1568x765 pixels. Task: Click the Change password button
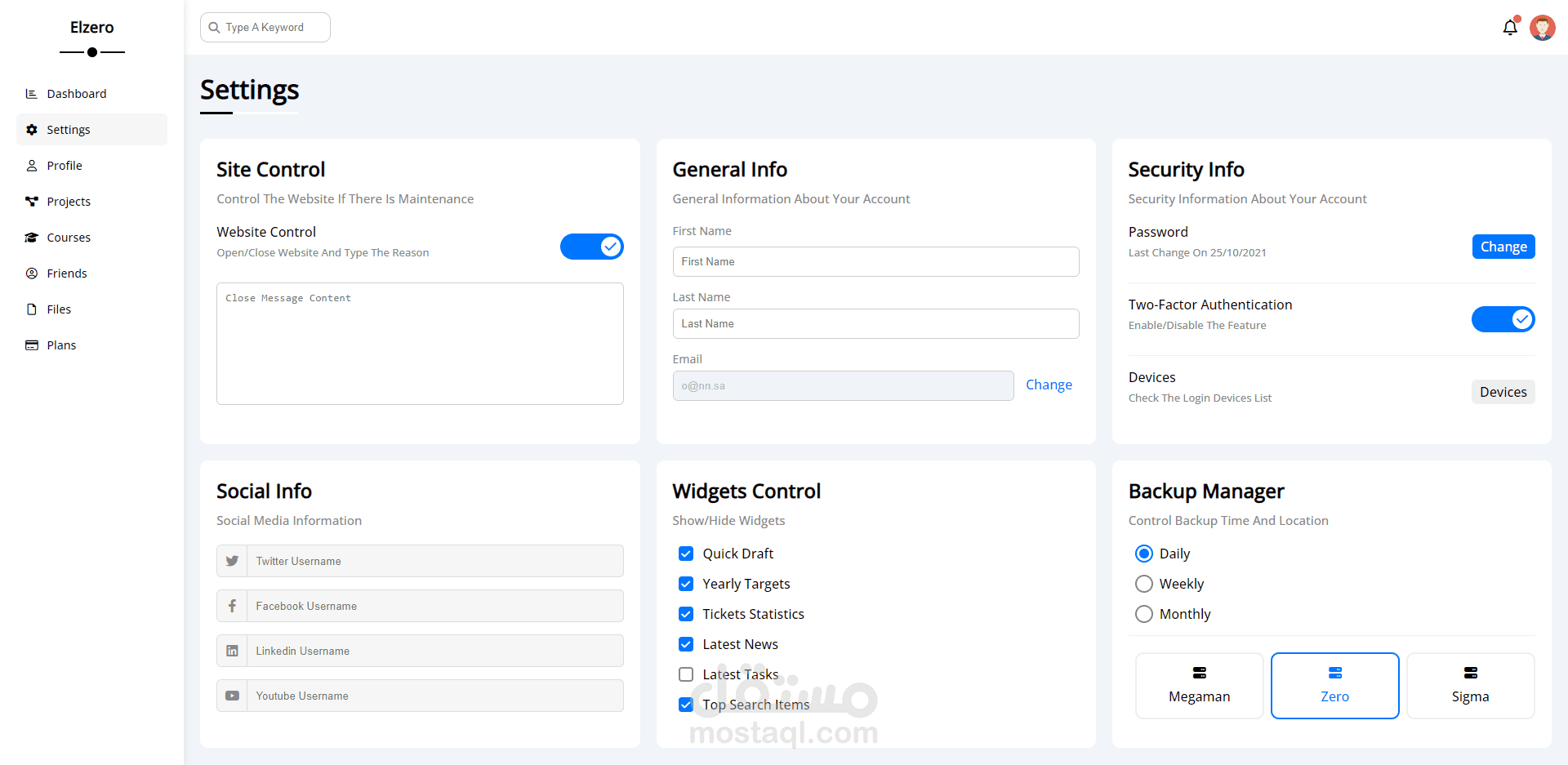click(x=1503, y=246)
